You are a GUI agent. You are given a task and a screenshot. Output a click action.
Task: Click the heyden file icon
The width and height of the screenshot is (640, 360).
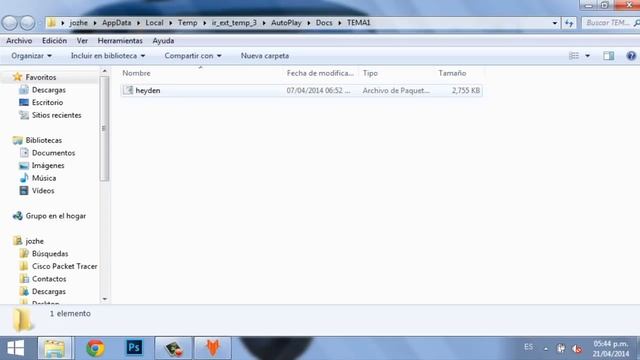129,90
